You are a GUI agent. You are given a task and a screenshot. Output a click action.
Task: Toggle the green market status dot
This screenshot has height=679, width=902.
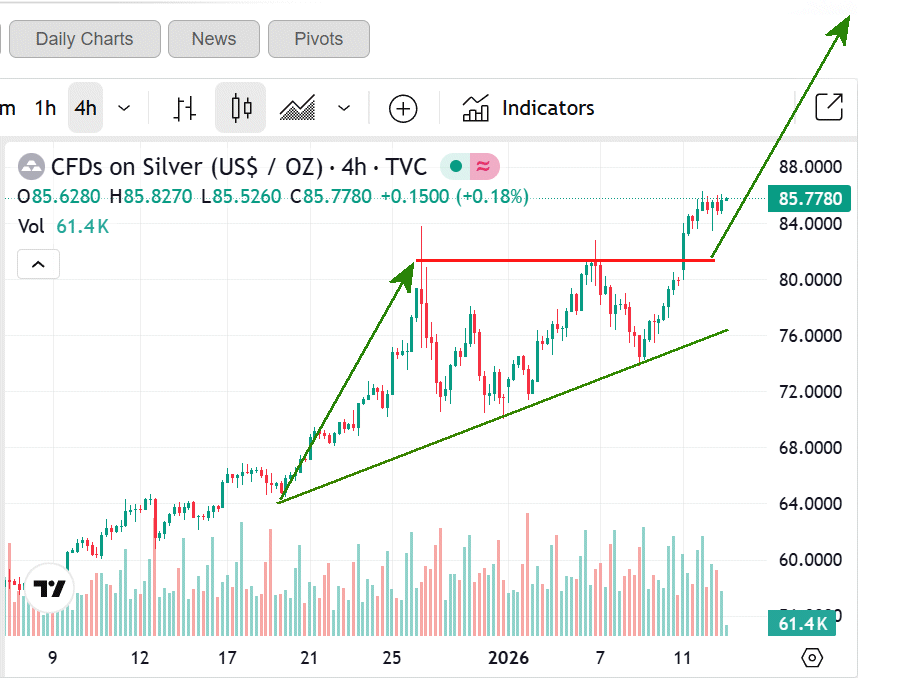pos(456,166)
